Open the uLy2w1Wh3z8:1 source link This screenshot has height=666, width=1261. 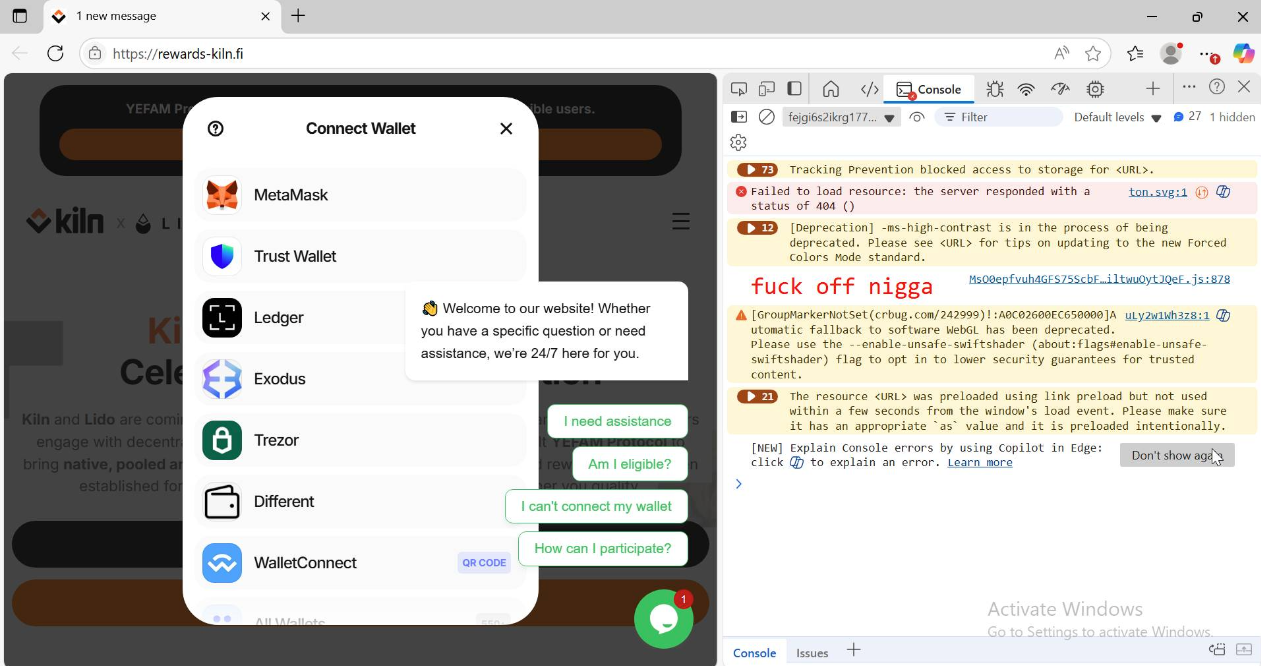pyautogui.click(x=1167, y=316)
